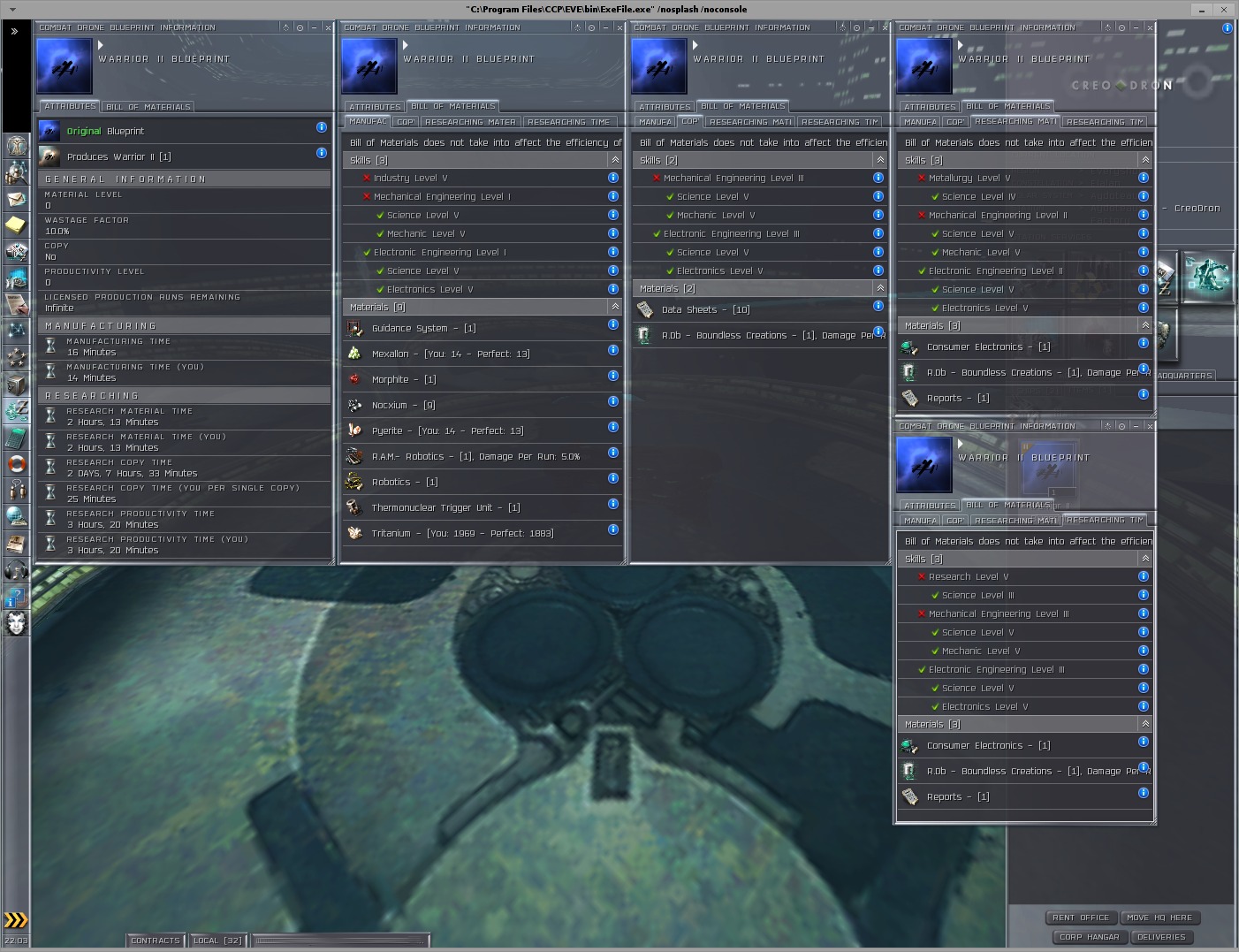Show info for the Nocxium row
The height and width of the screenshot is (952, 1239).
click(613, 401)
